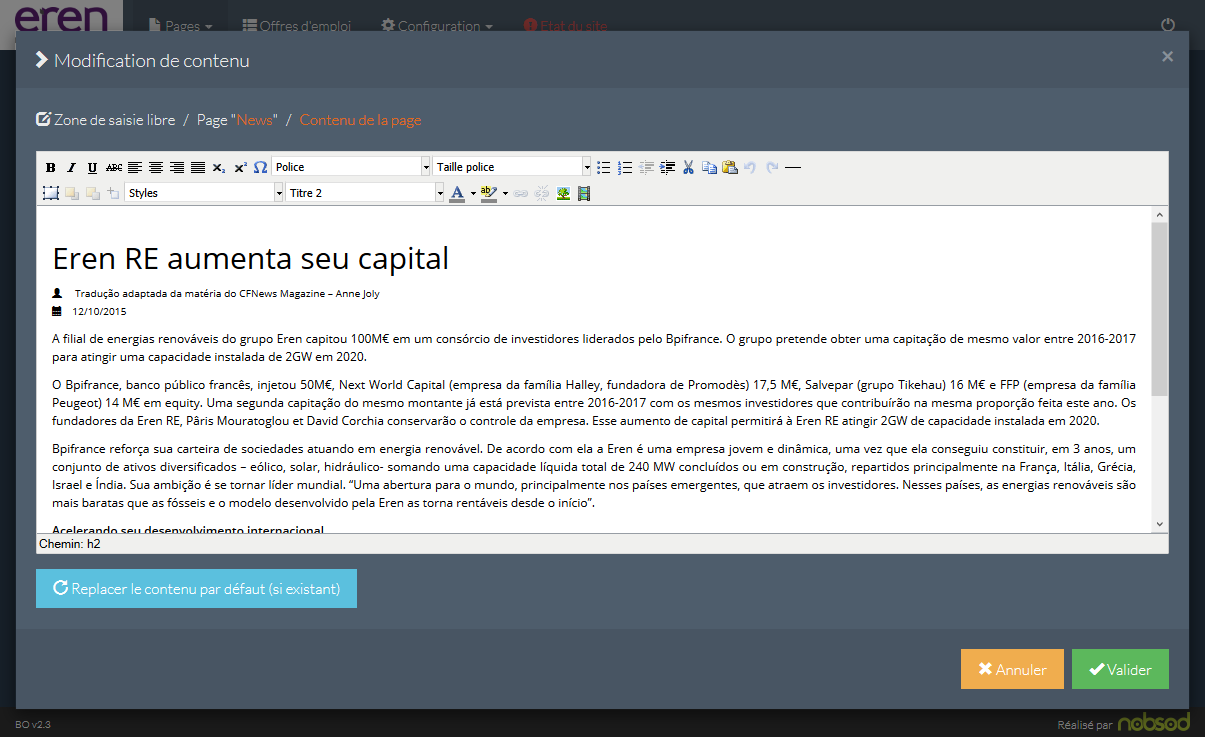Click the editor vertical scrollbar thumb
This screenshot has width=1205, height=737.
[x=1160, y=309]
